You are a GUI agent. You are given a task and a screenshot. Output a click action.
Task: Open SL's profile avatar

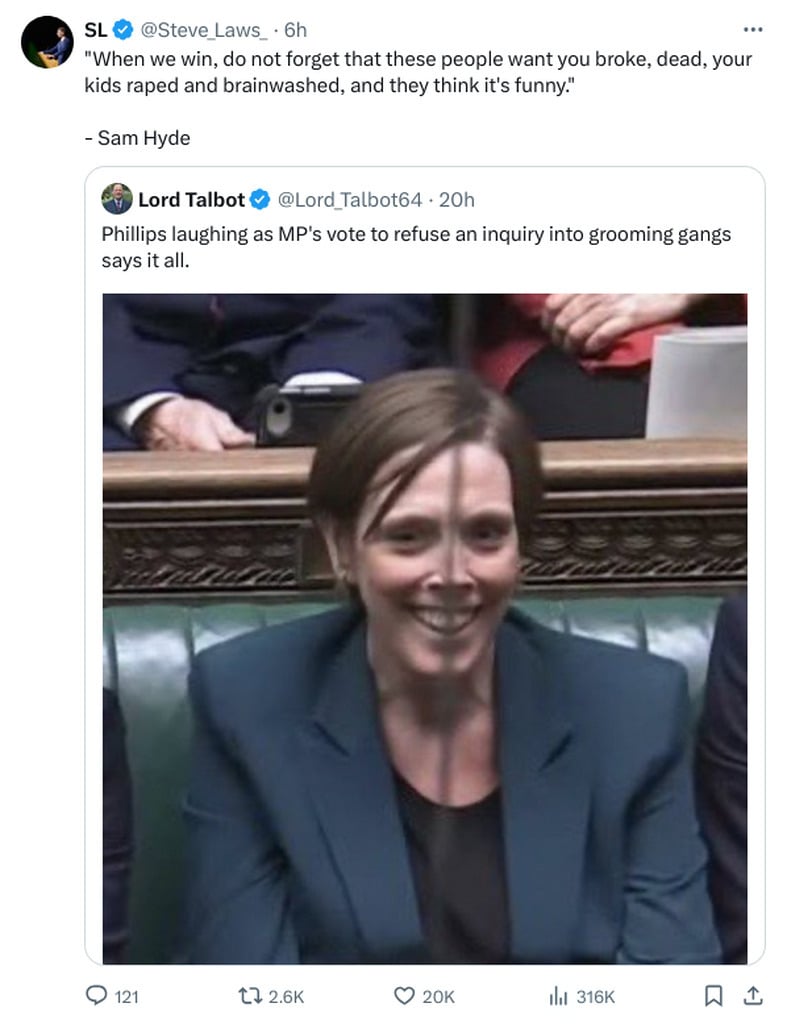[47, 42]
